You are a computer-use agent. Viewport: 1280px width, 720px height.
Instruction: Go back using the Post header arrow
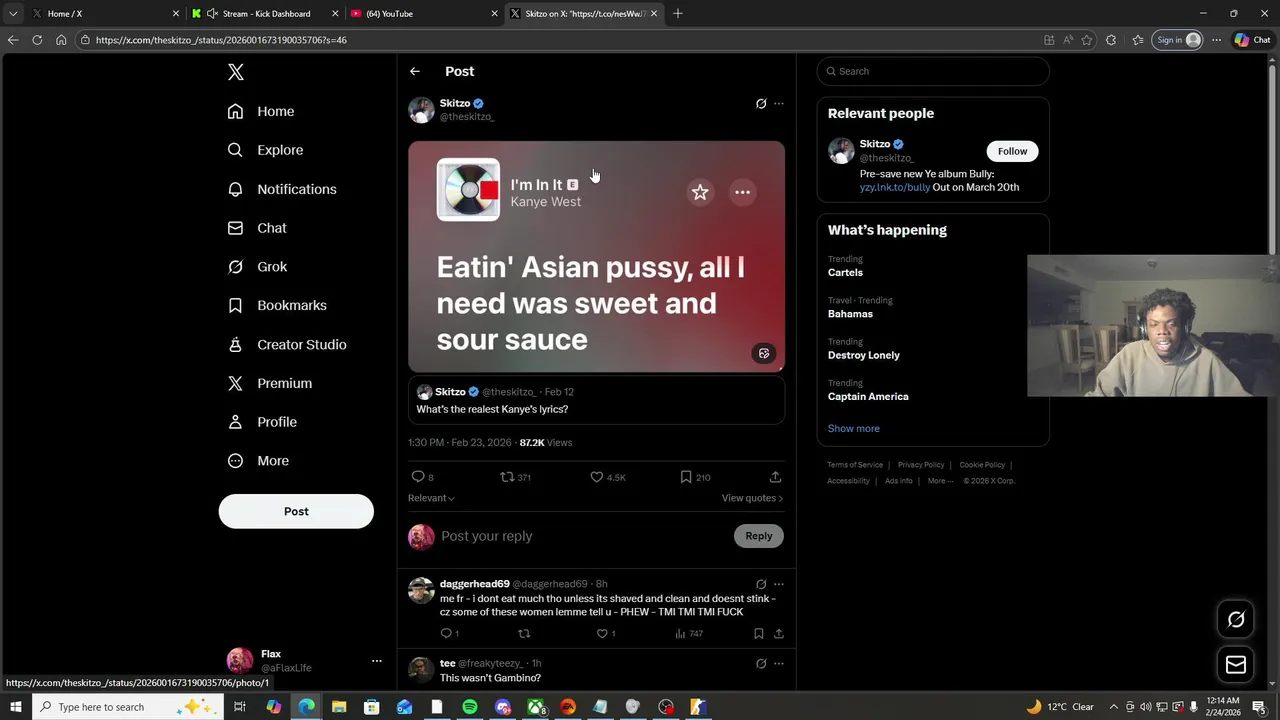(x=415, y=71)
